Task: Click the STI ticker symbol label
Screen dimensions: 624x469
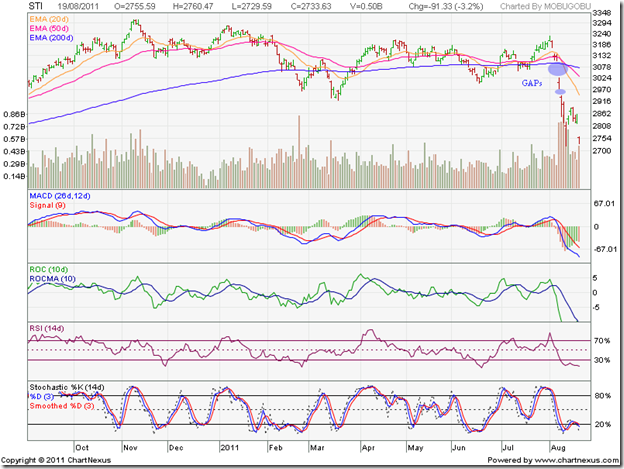Action: [35, 6]
